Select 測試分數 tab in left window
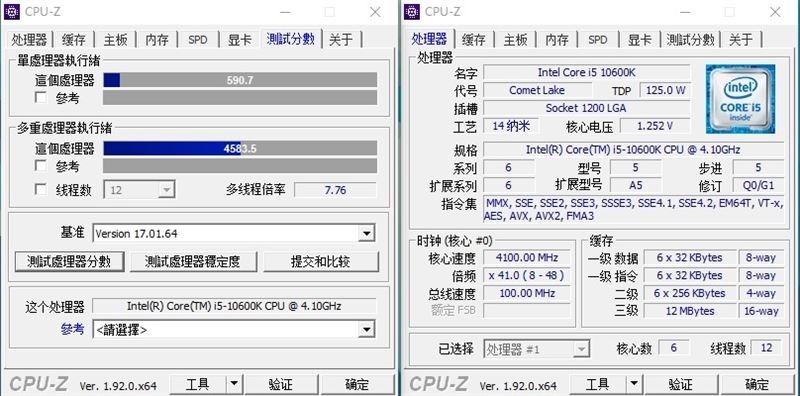Screen dimensions: 800x396 pyautogui.click(x=291, y=39)
